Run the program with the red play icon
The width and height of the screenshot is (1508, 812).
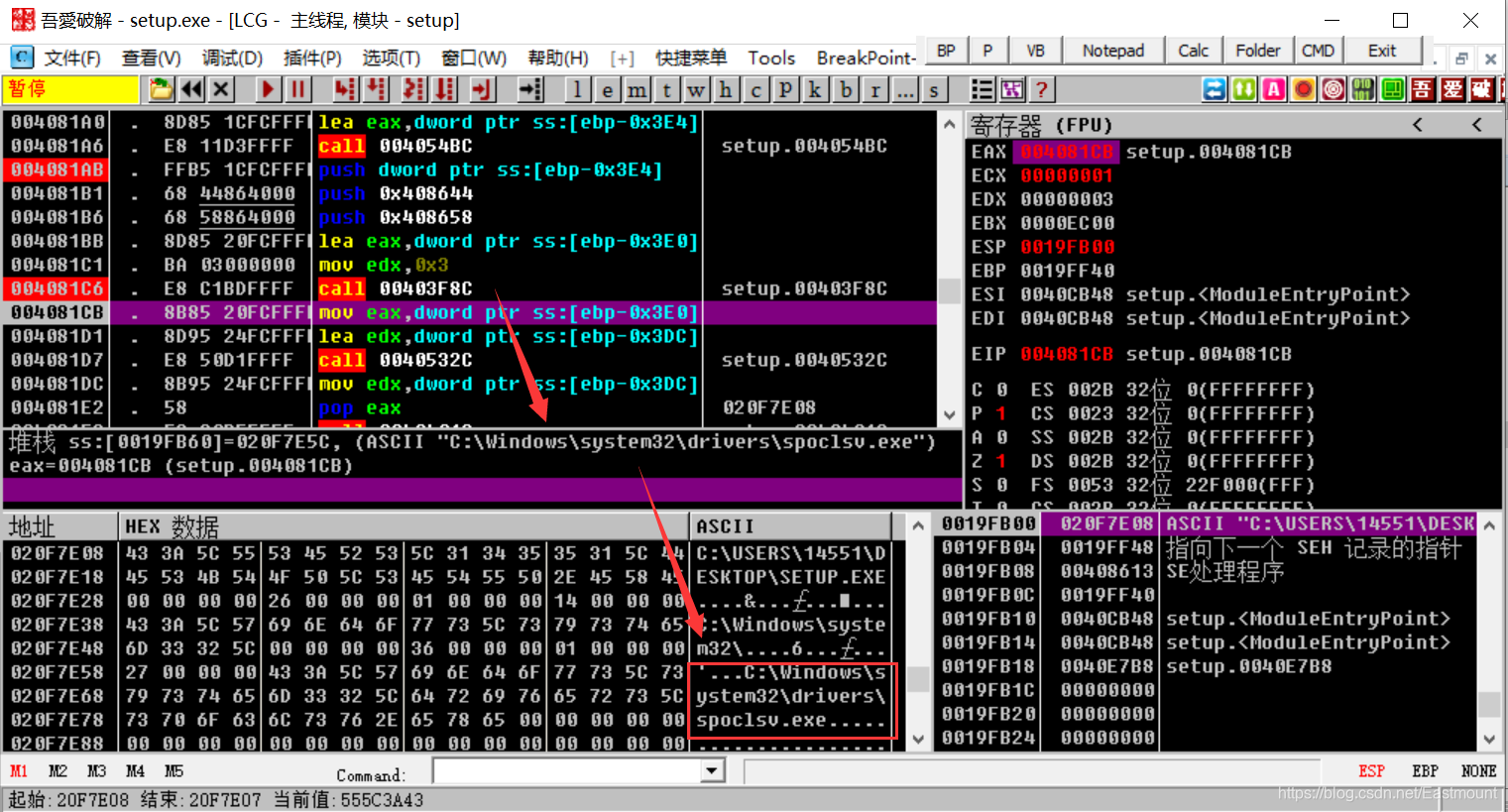click(x=268, y=89)
